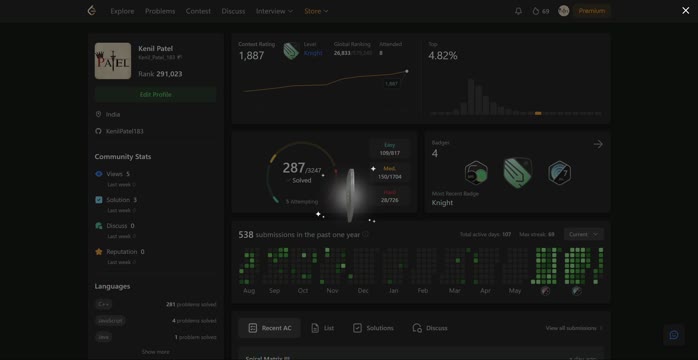
Task: Open the 7 badge hexagon icon
Action: point(560,173)
